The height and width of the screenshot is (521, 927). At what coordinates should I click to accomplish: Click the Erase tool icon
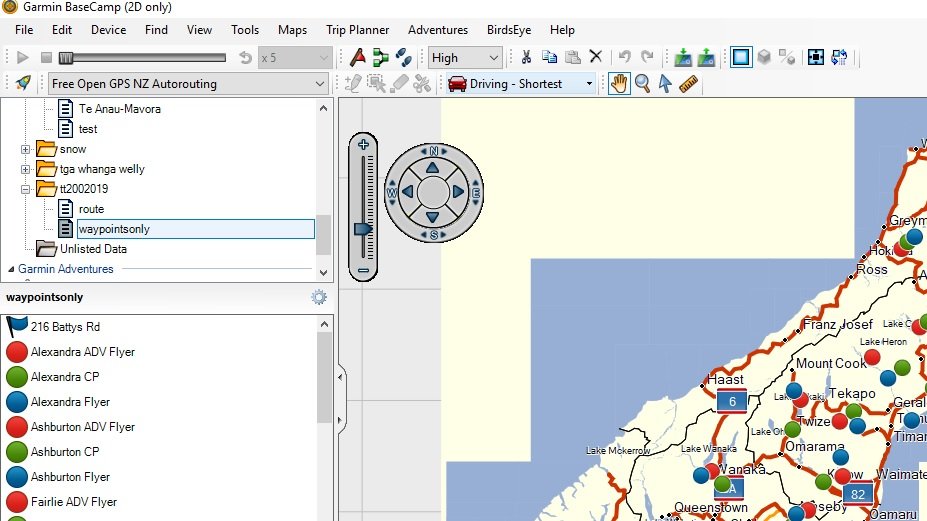tap(399, 83)
